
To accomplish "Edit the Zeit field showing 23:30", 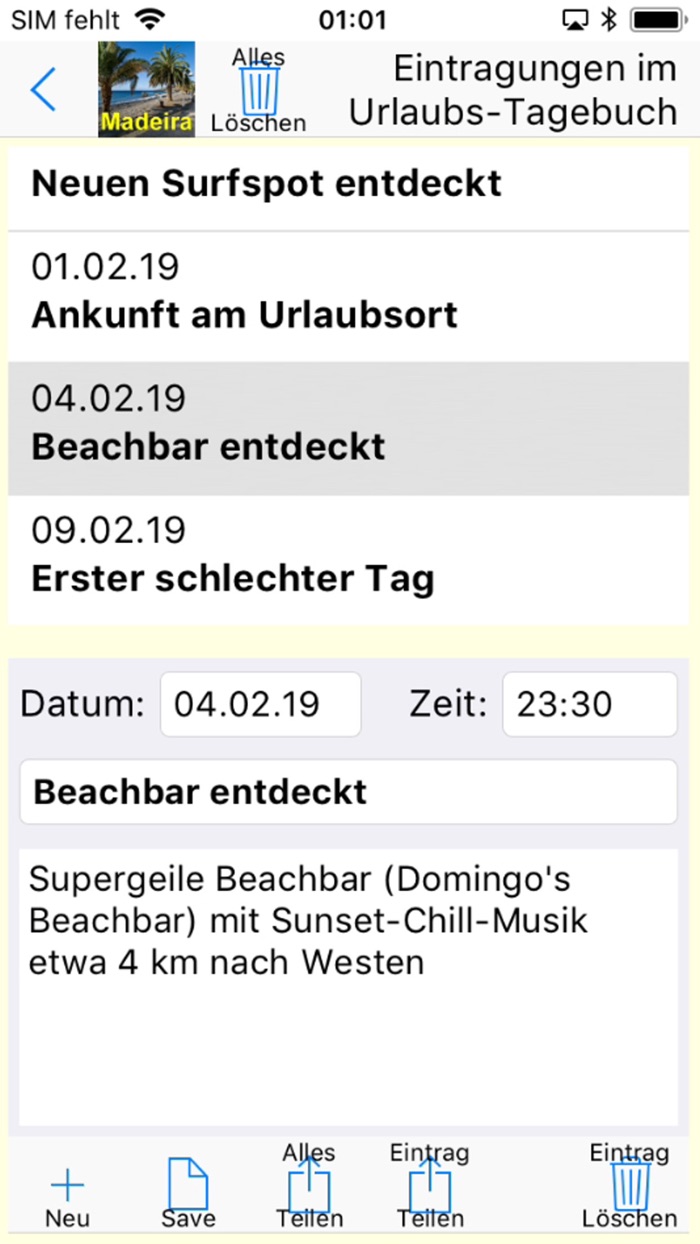I will [x=589, y=704].
